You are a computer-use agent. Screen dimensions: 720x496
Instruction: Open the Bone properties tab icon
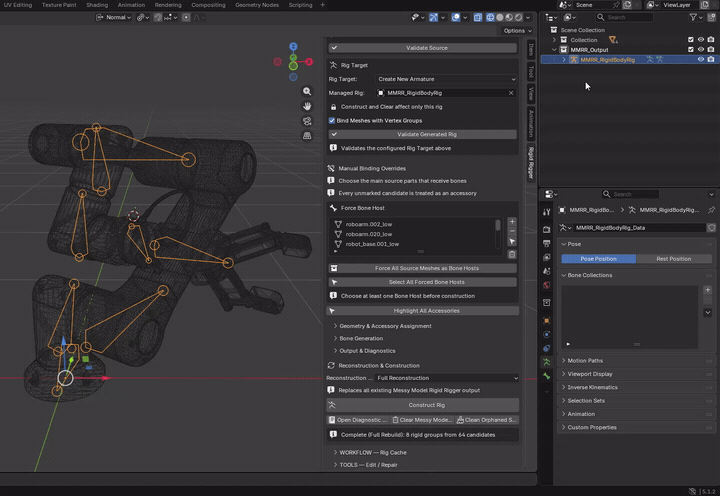546,376
